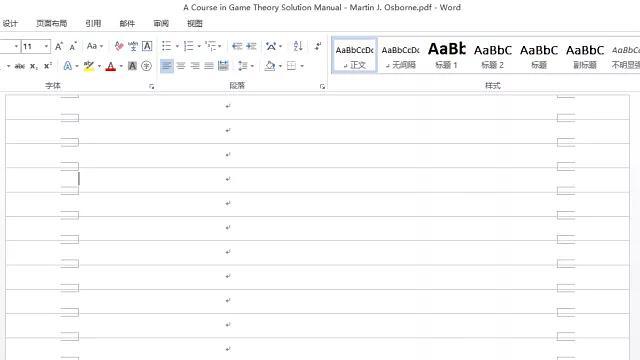
Task: Open the font size dropdown
Action: [46, 46]
